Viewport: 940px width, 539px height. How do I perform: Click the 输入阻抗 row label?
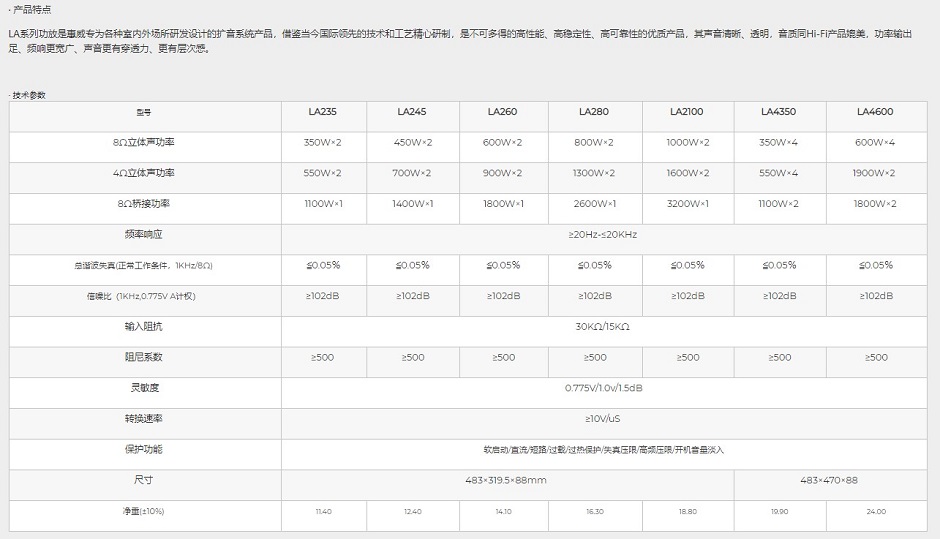(x=144, y=326)
